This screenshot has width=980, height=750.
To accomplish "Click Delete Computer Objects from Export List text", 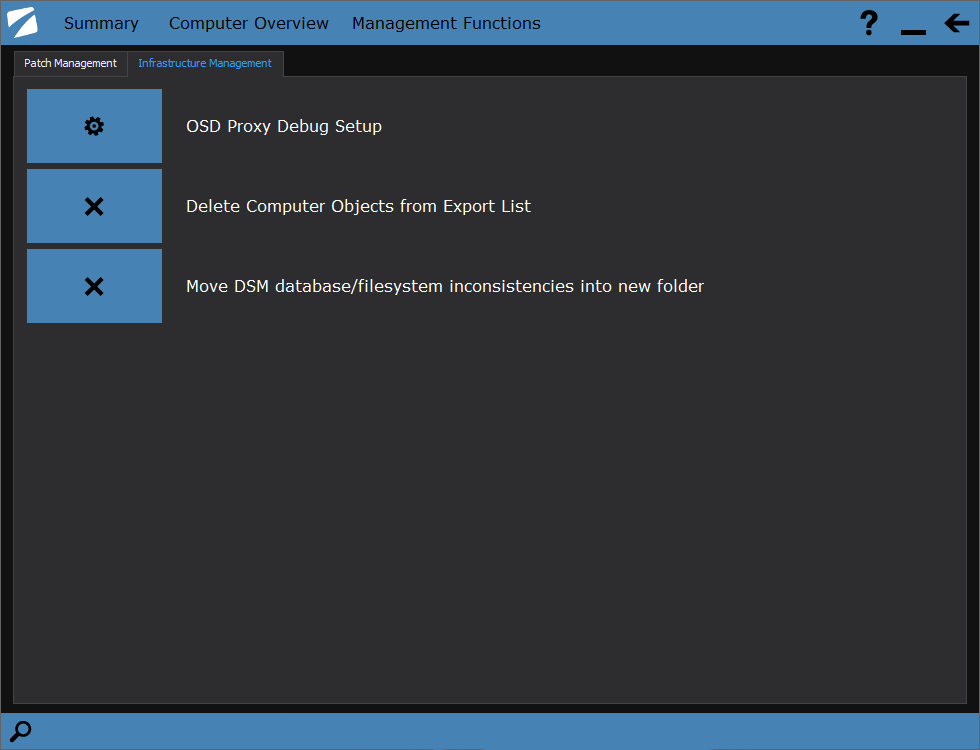I will 359,206.
